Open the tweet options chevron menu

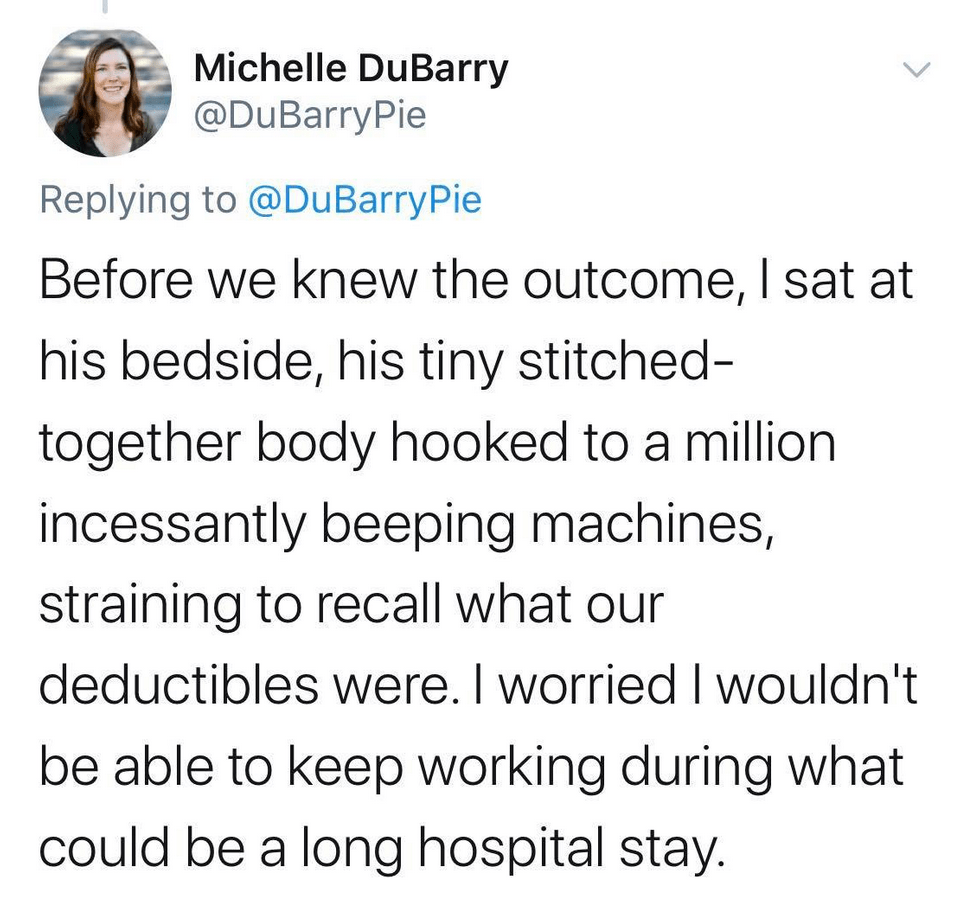pos(916,70)
